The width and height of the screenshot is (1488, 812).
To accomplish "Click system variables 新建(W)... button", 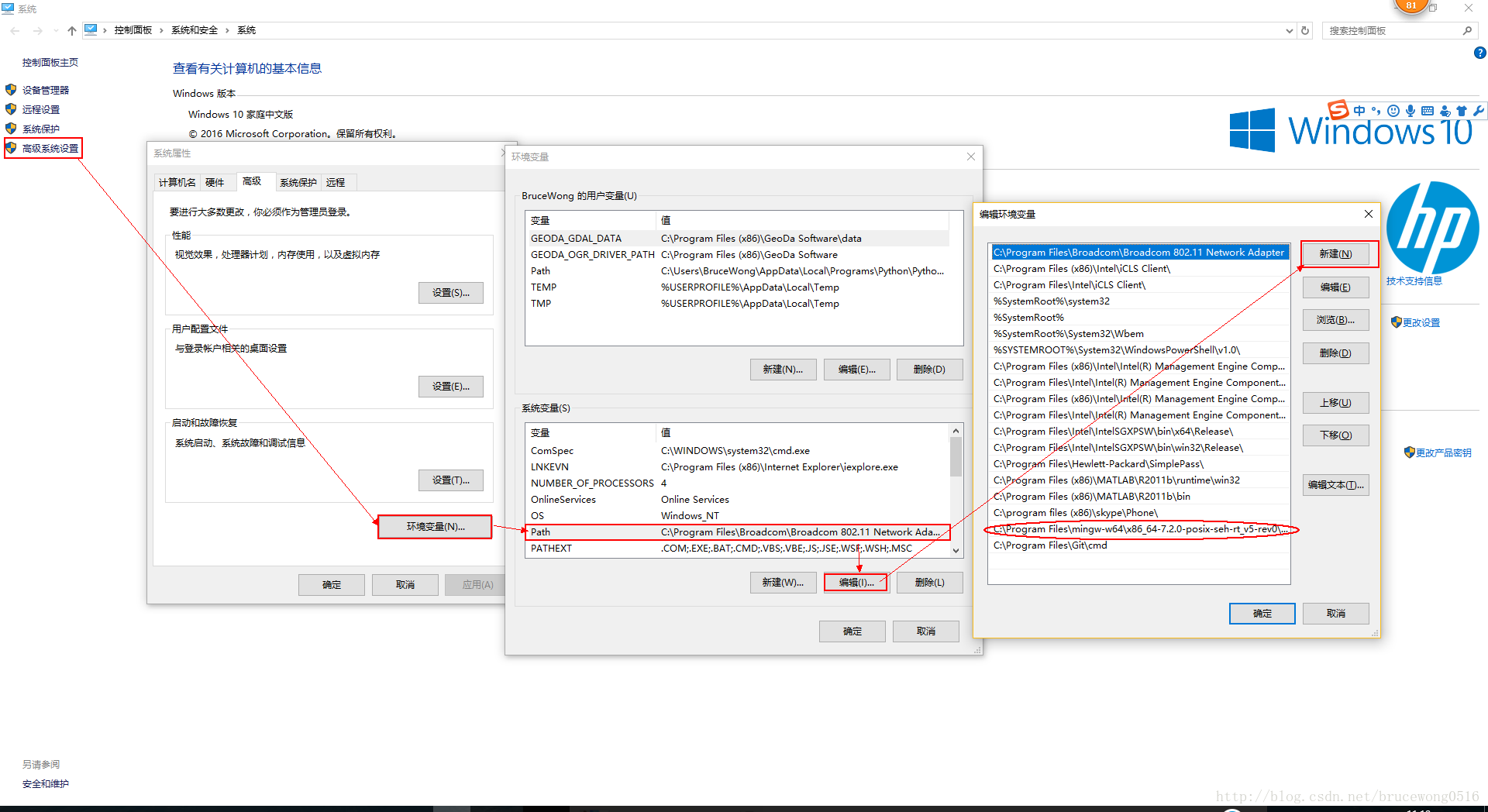I will [x=783, y=582].
